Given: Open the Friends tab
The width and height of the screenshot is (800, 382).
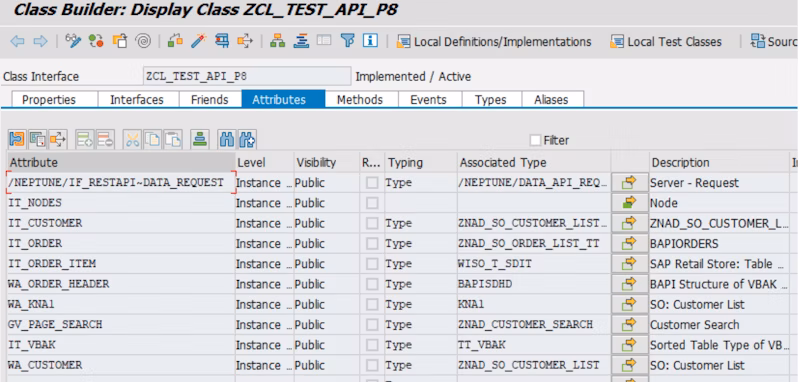Looking at the screenshot, I should pyautogui.click(x=210, y=99).
